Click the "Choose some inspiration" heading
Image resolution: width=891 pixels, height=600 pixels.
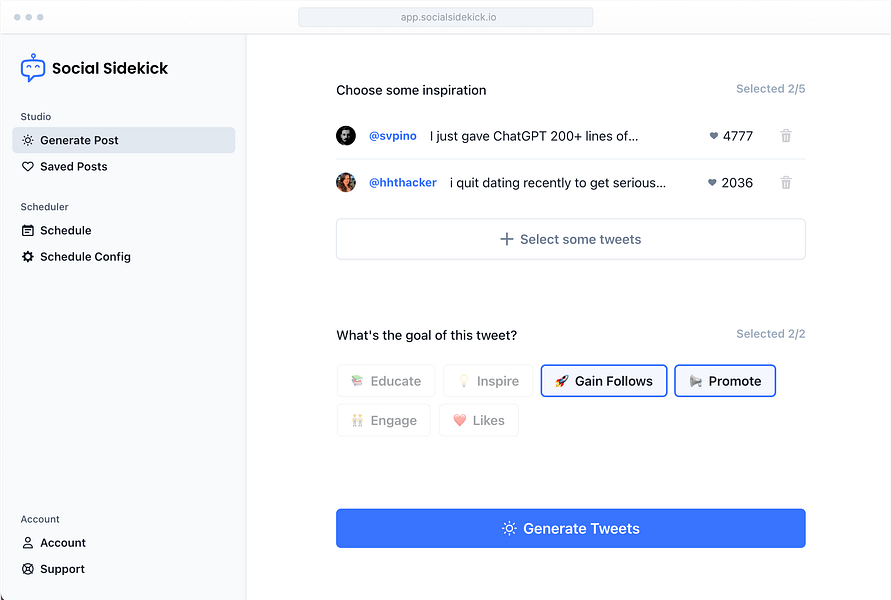pyautogui.click(x=411, y=90)
